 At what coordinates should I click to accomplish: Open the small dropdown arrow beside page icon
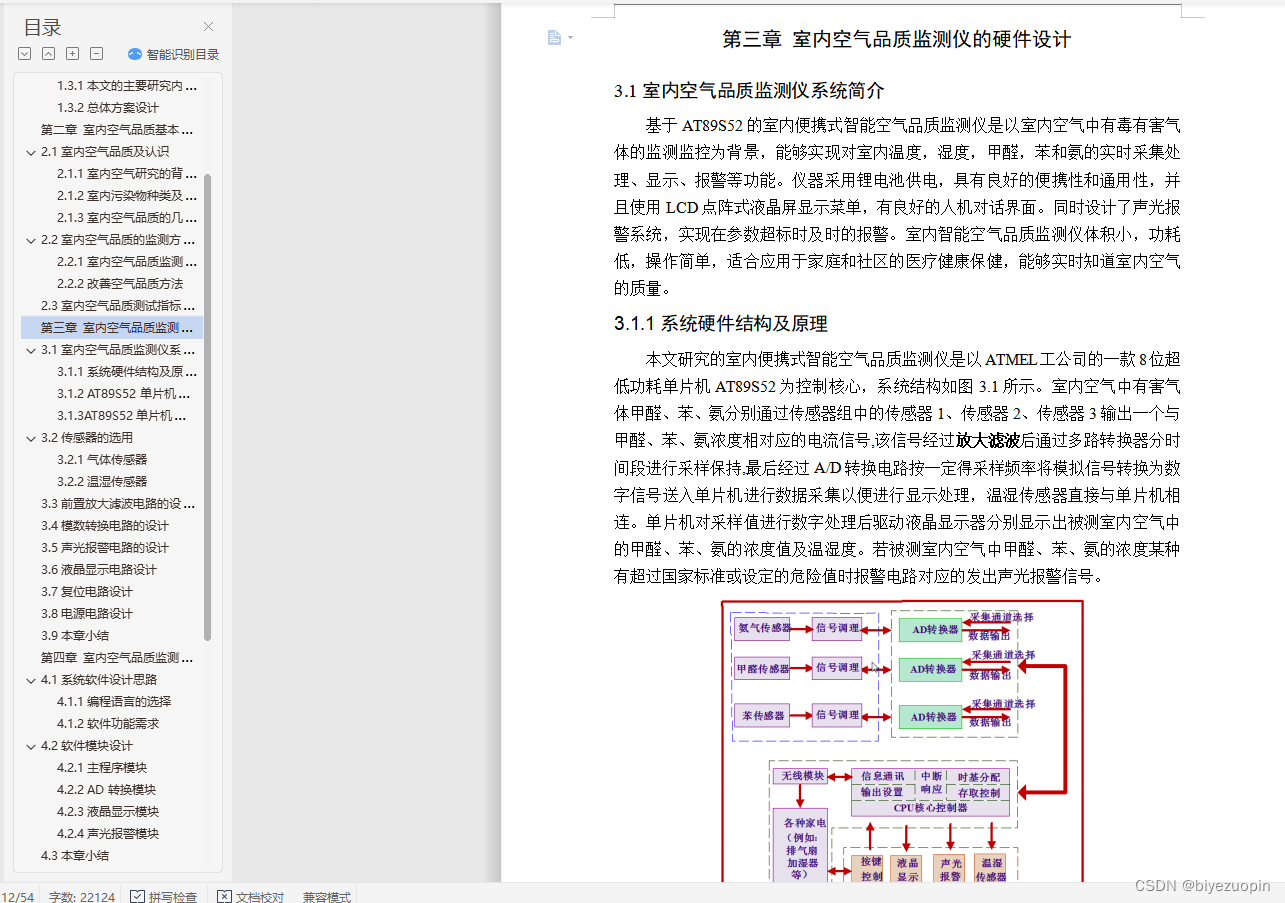[x=570, y=38]
